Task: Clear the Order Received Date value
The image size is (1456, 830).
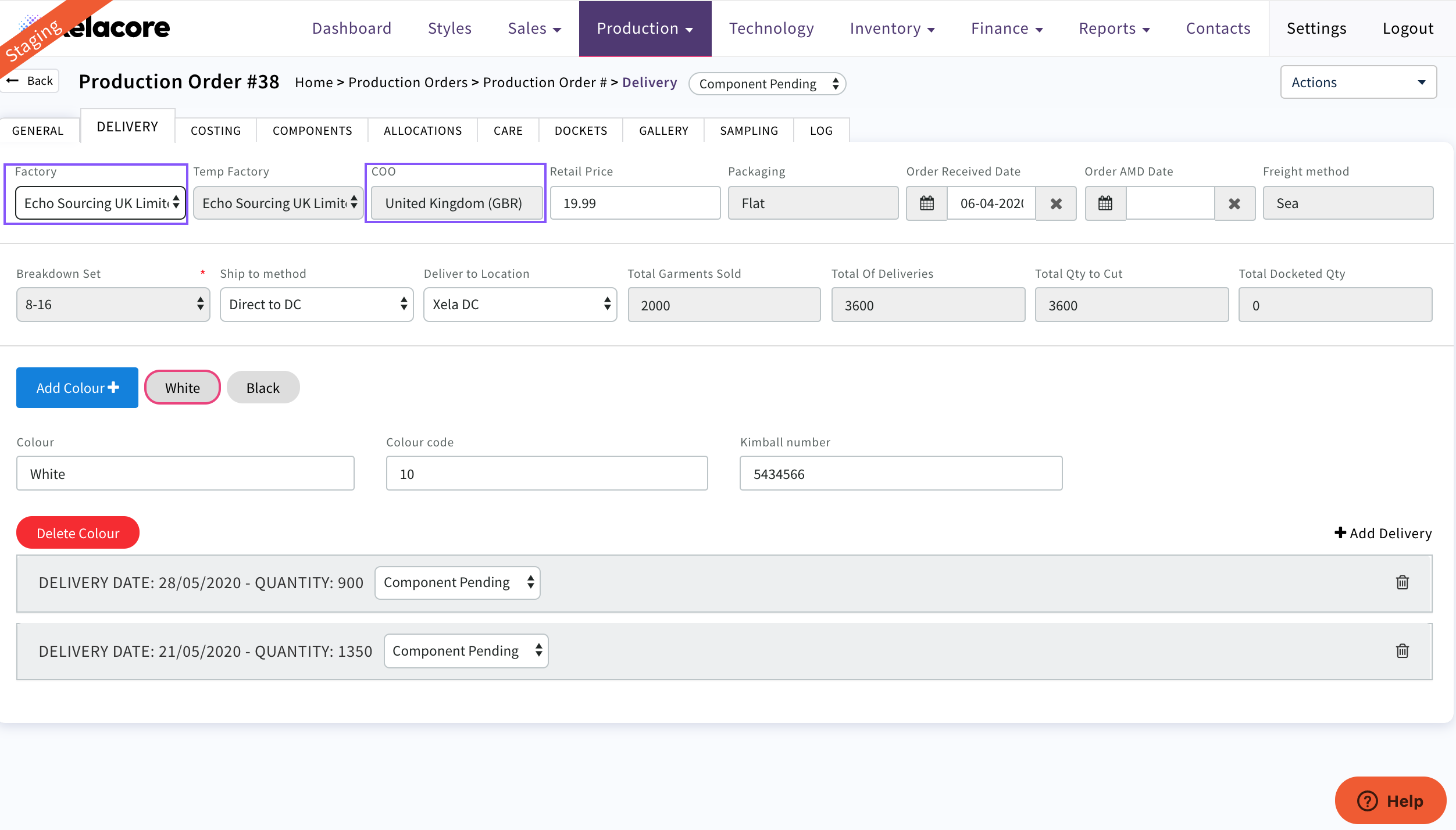Action: pyautogui.click(x=1056, y=203)
